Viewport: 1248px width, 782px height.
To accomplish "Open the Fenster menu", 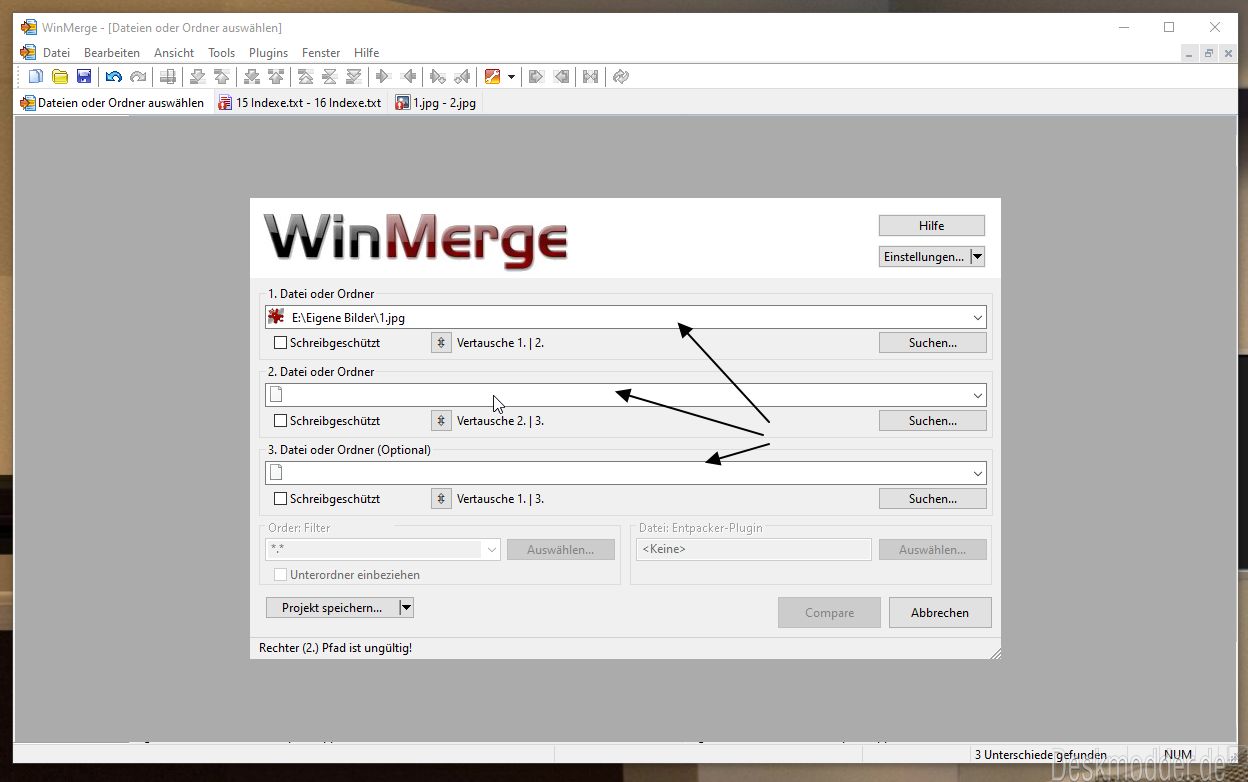I will [x=321, y=53].
